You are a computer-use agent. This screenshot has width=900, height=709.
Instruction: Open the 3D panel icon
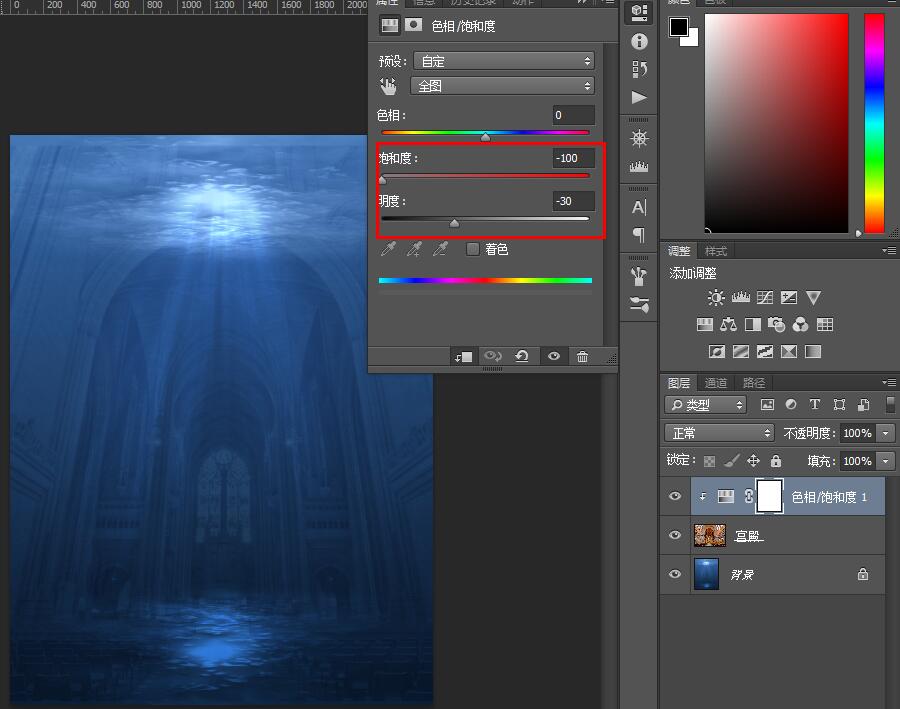coord(639,13)
